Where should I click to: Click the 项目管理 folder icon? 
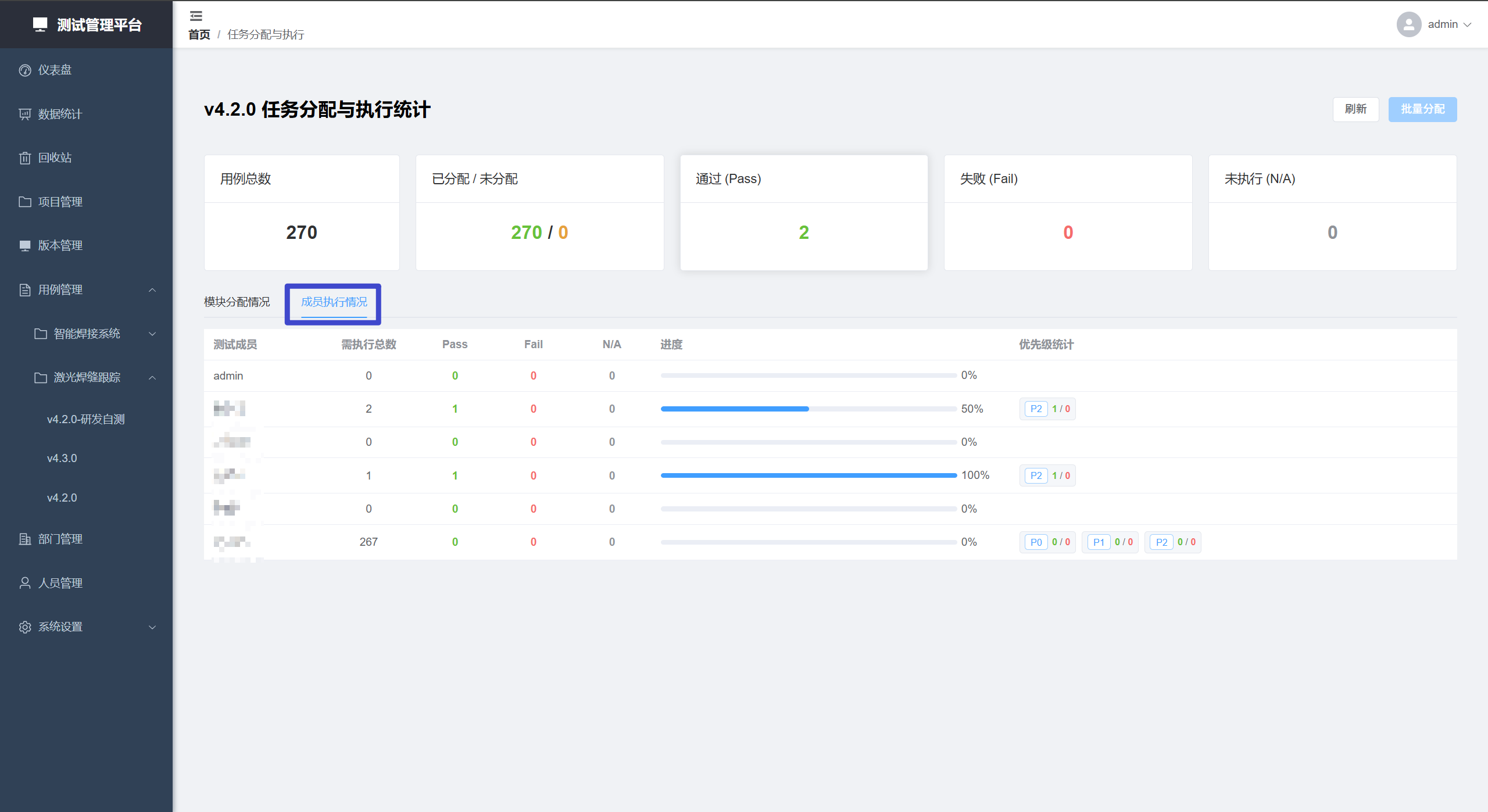click(x=25, y=202)
